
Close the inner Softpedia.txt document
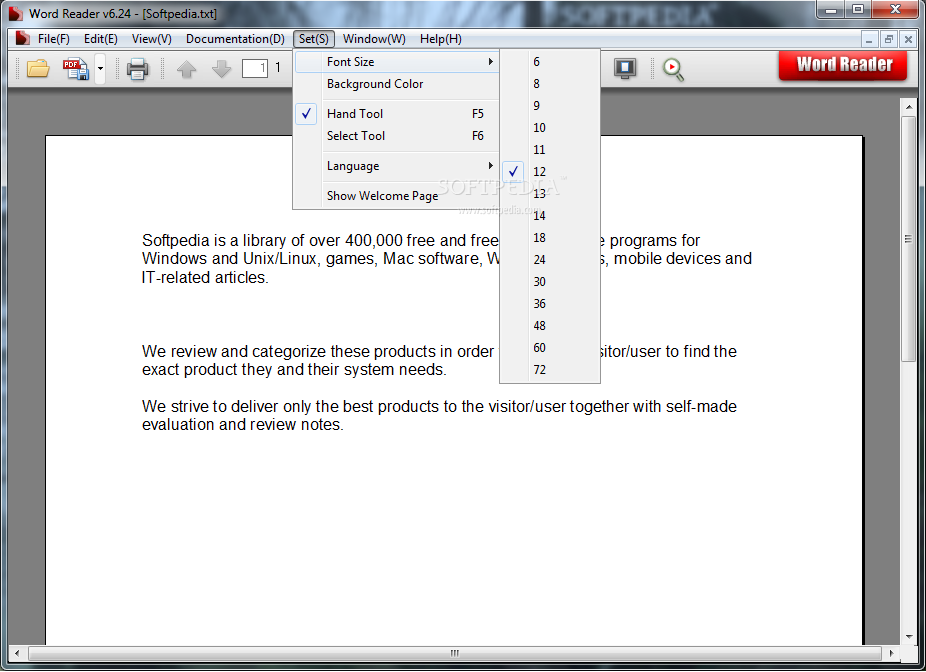[908, 40]
